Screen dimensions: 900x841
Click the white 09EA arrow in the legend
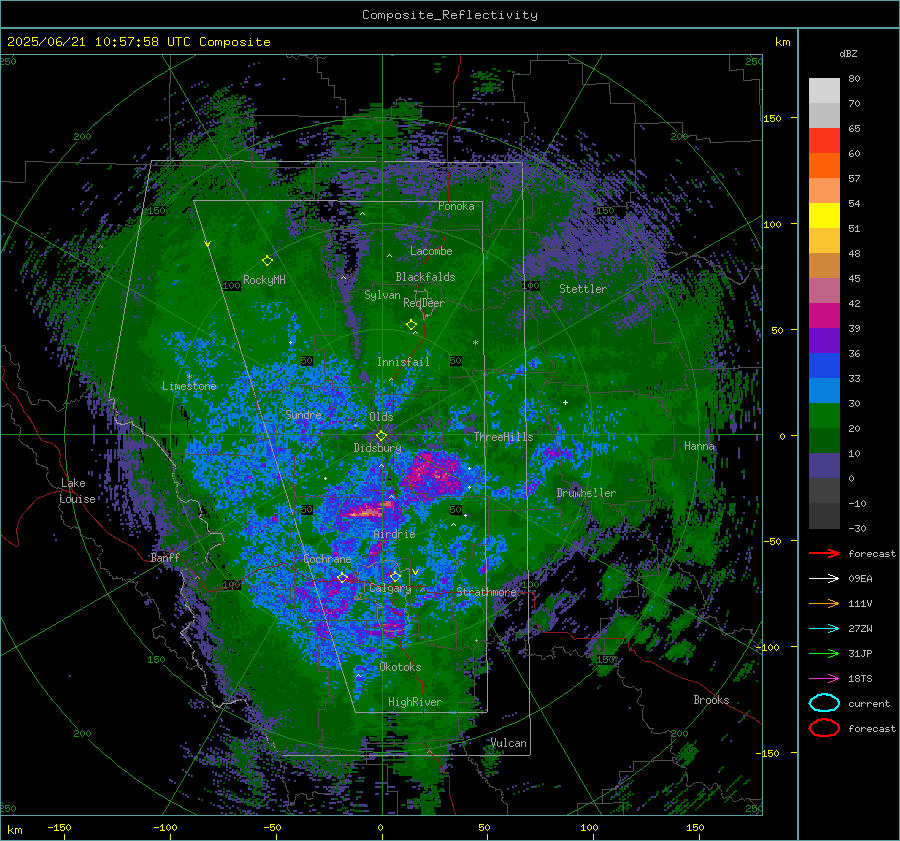coord(824,578)
